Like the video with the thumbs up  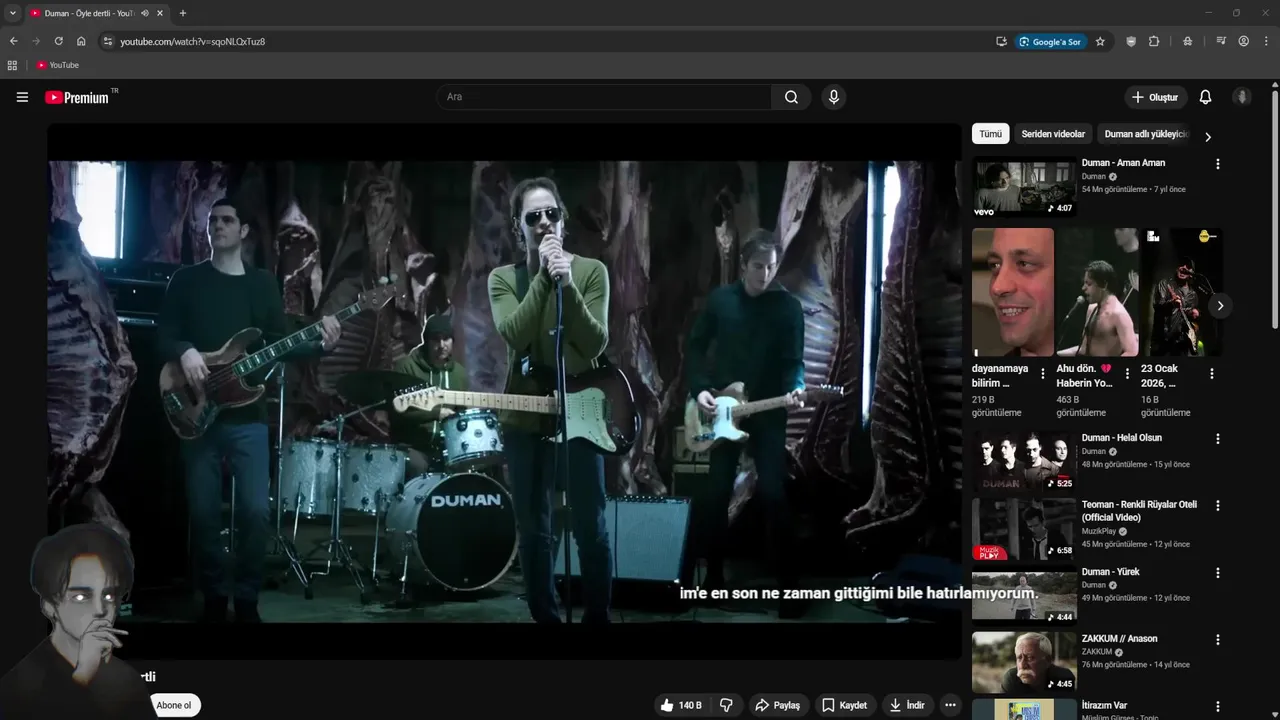tap(680, 705)
